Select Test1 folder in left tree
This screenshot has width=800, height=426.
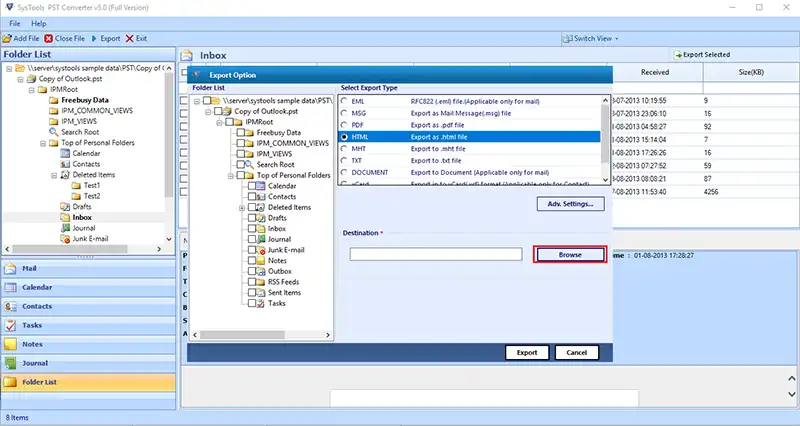pyautogui.click(x=92, y=185)
